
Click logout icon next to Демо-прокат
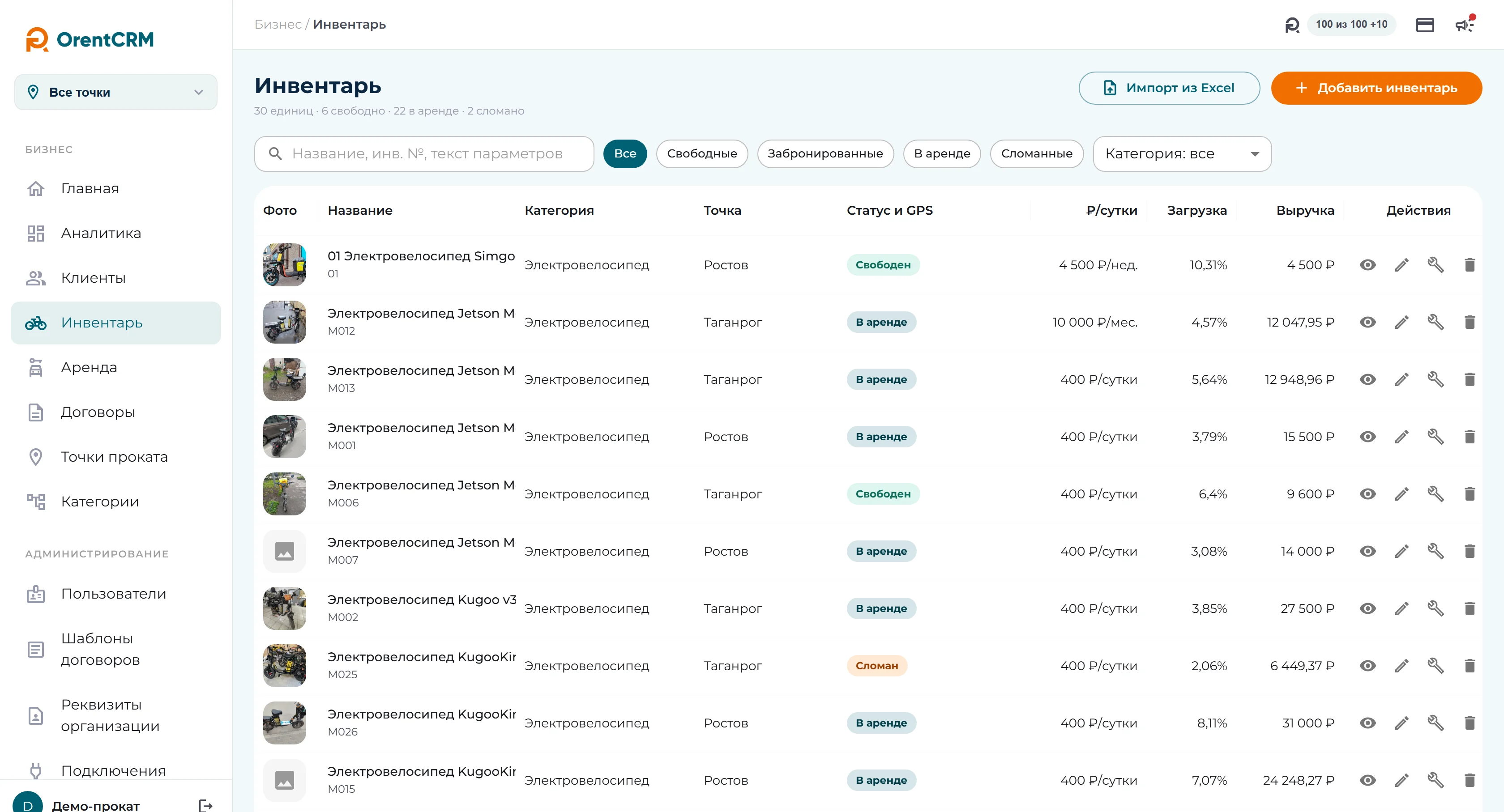click(x=205, y=806)
